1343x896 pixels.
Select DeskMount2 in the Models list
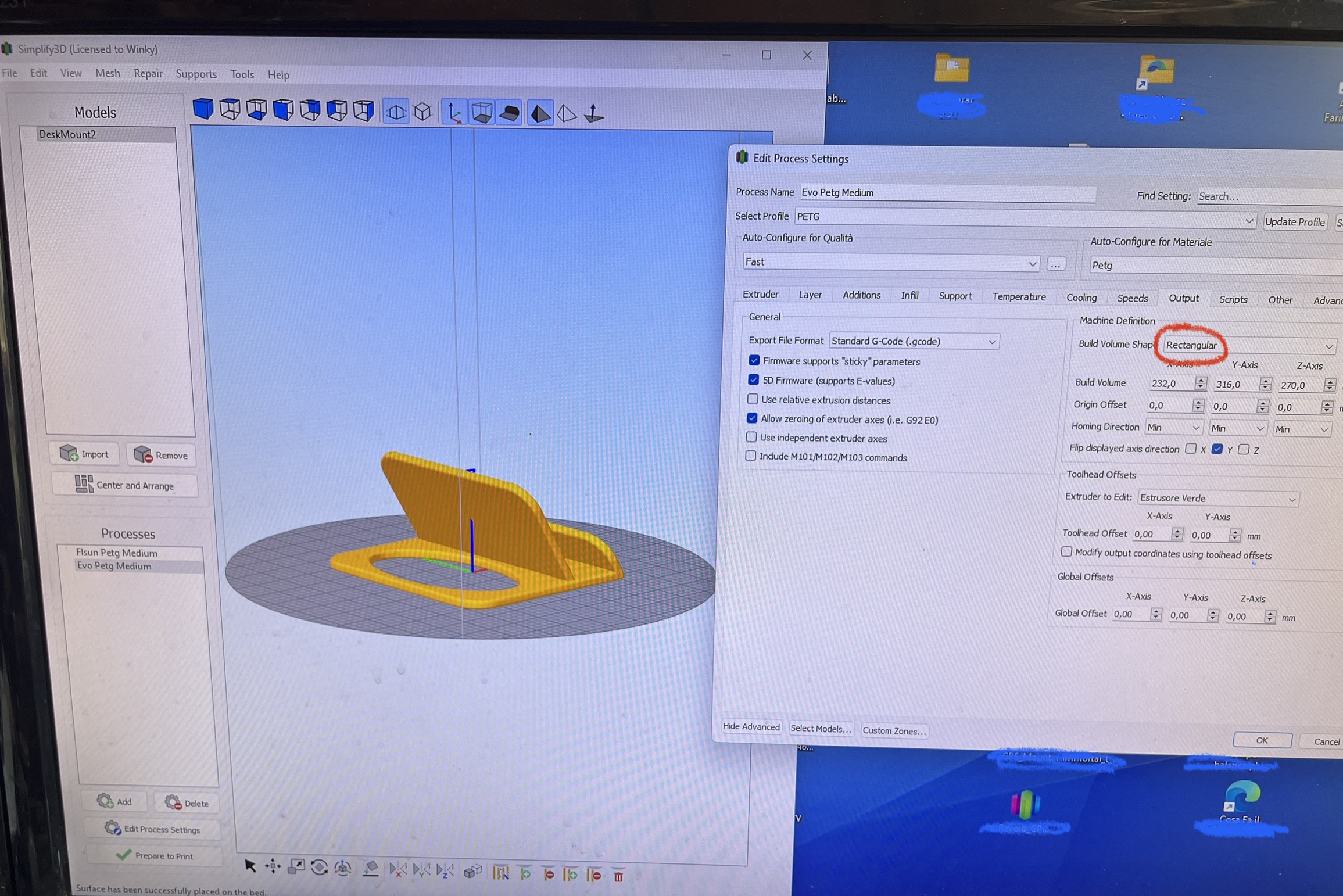point(99,134)
